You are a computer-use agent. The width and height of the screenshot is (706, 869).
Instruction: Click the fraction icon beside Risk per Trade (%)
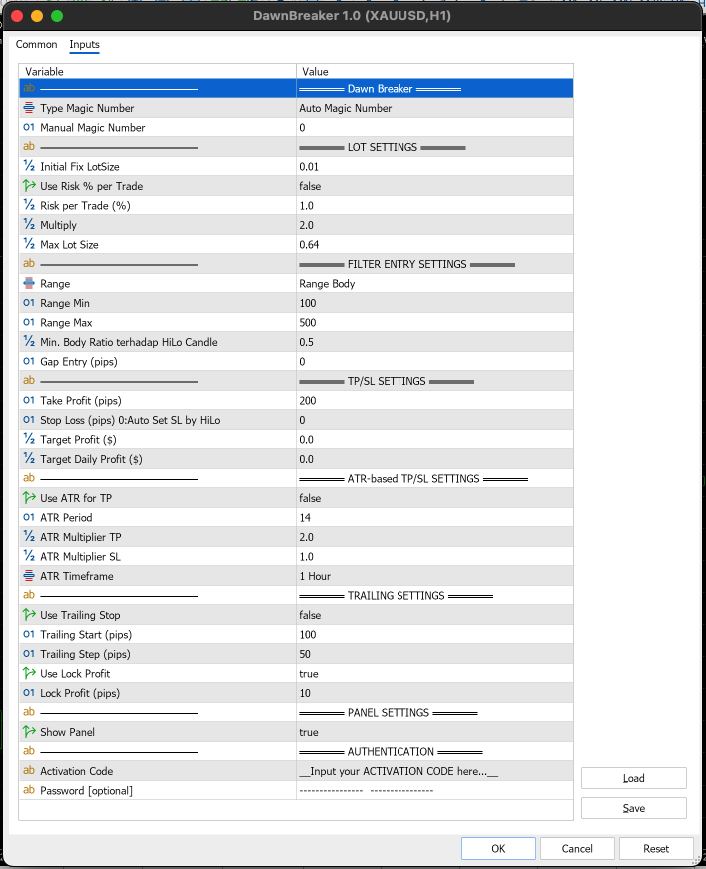coord(29,205)
